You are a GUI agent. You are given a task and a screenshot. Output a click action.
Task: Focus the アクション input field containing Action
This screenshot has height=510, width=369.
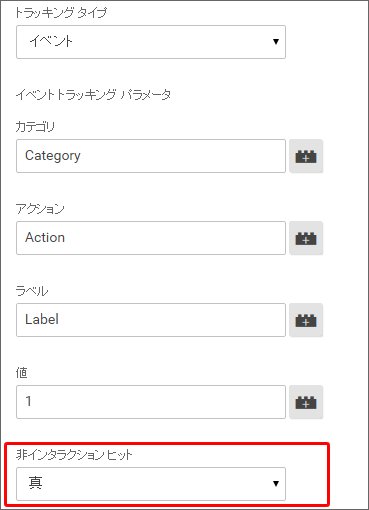tap(151, 238)
